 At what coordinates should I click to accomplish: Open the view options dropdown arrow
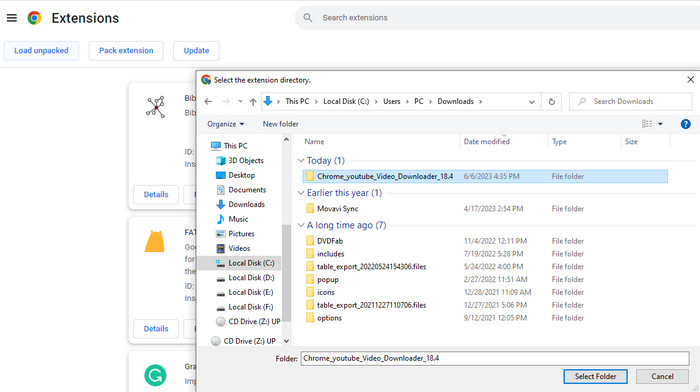(660, 124)
